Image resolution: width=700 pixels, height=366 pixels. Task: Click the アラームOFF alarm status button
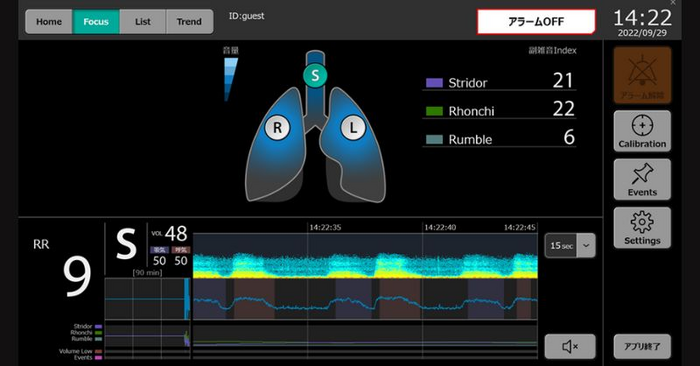(536, 21)
